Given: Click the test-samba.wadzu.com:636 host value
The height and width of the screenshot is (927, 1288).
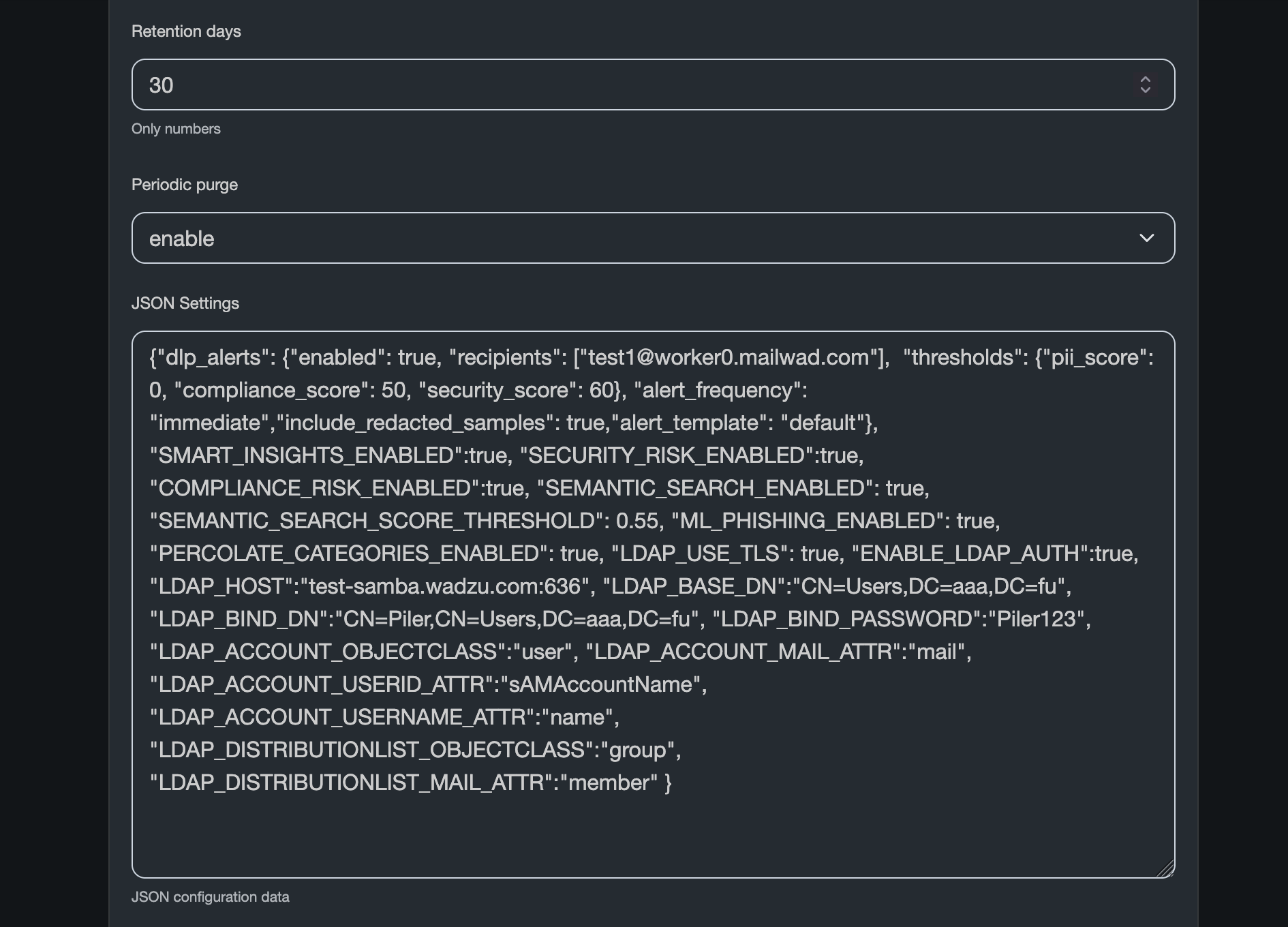Looking at the screenshot, I should [444, 586].
